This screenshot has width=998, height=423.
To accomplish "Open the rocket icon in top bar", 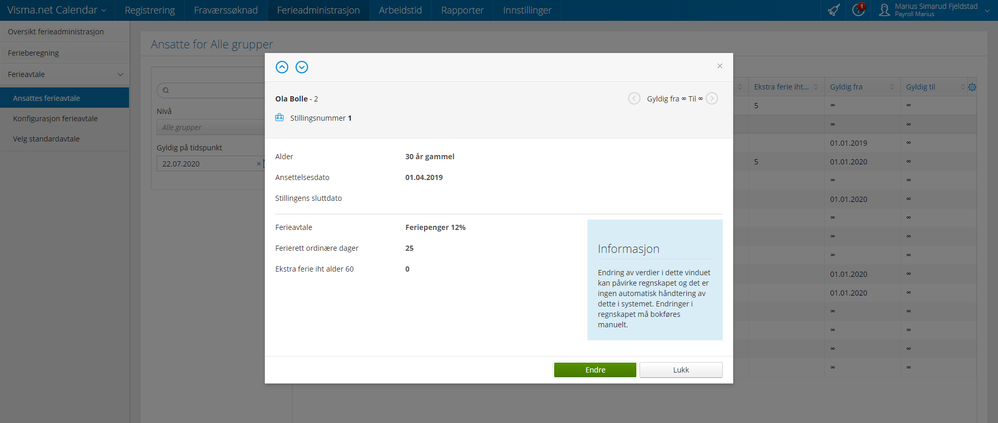I will pos(833,10).
